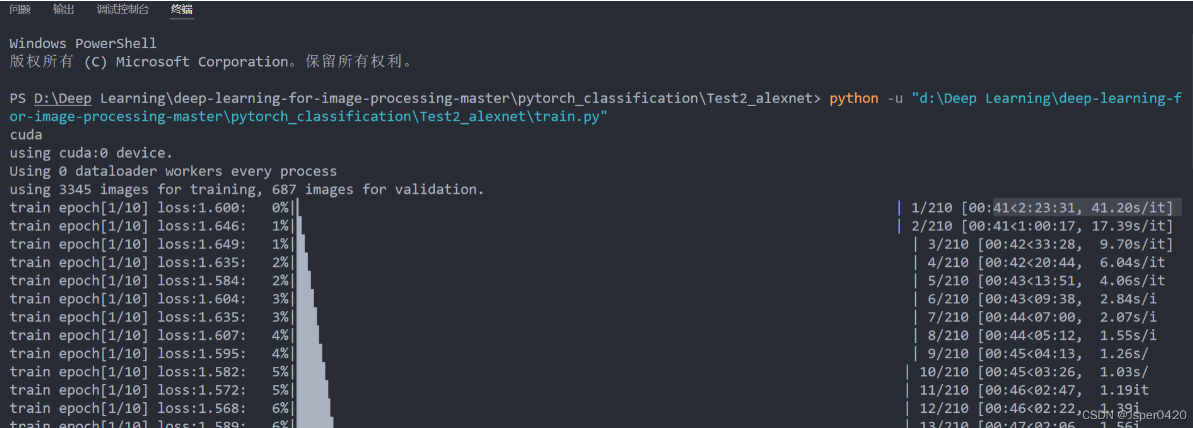Switch to the 问题 panel tab
This screenshot has width=1193, height=428.
20,10
